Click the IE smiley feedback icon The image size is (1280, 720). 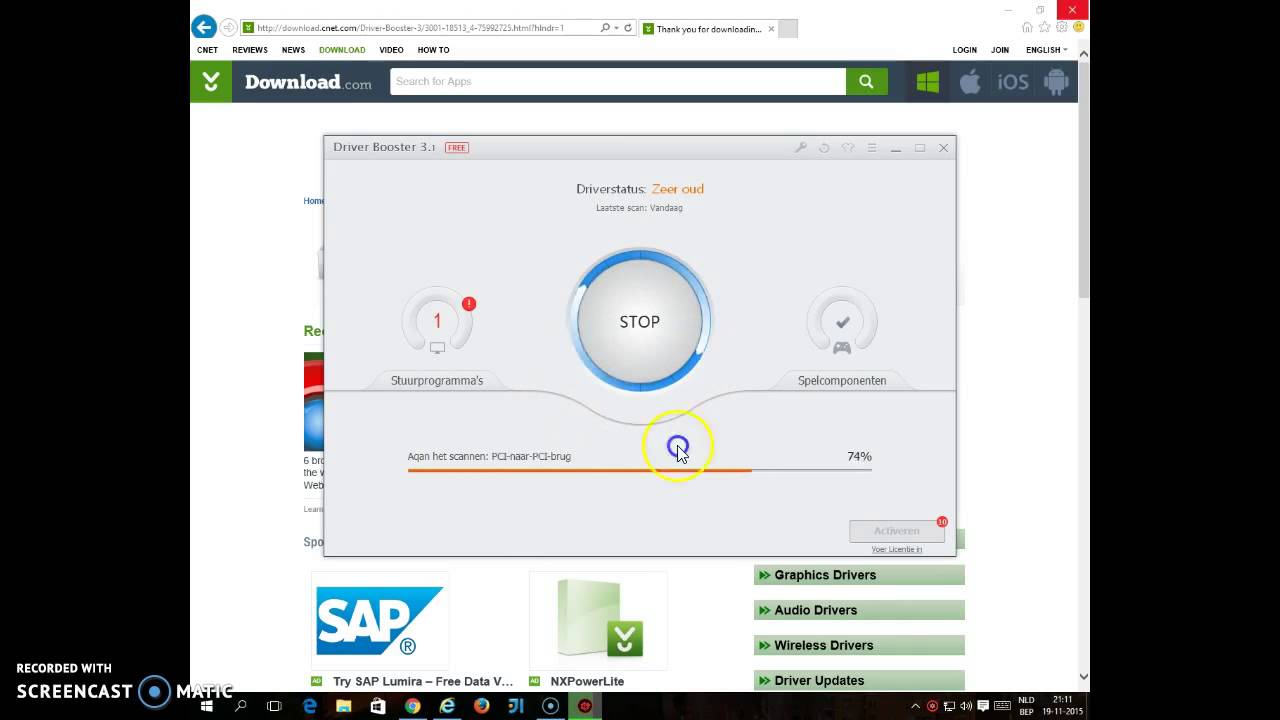(1079, 27)
